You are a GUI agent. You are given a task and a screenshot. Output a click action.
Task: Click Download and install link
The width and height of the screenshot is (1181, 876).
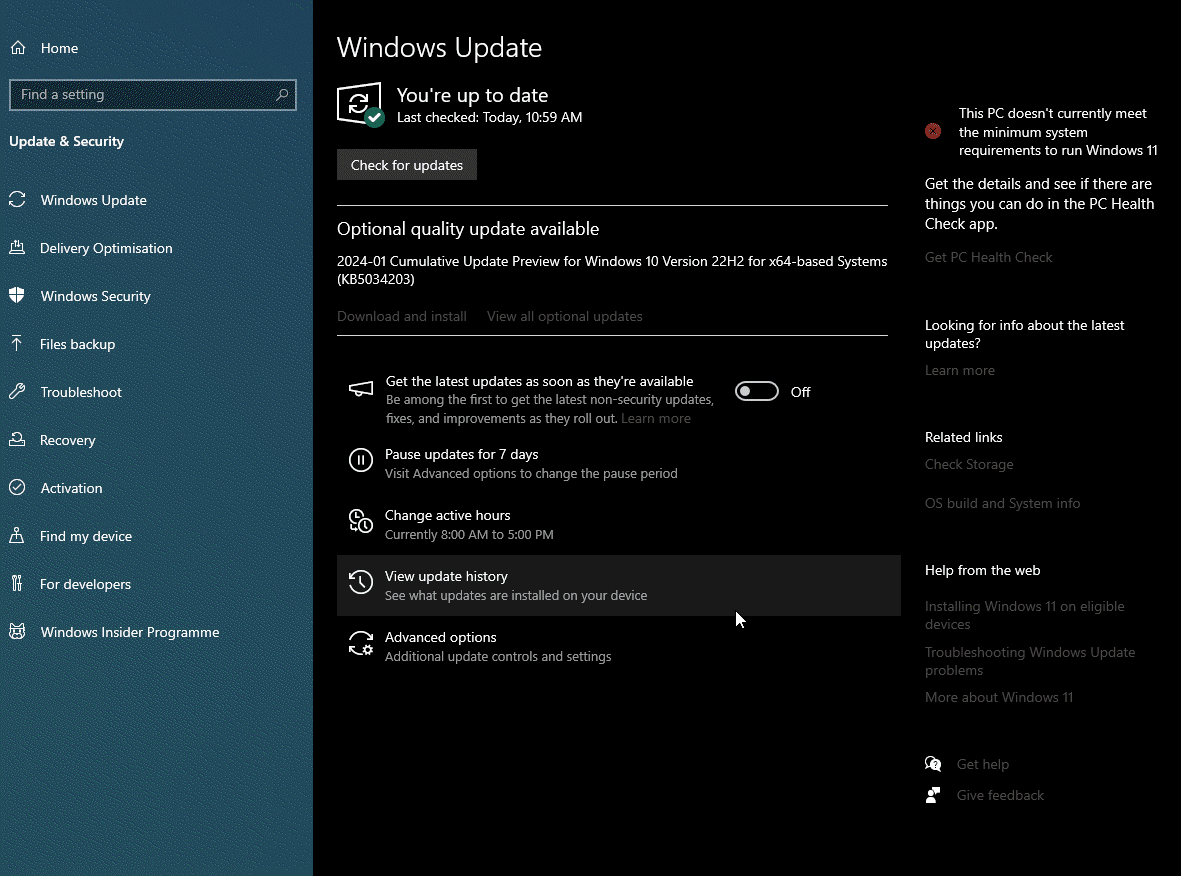[x=401, y=316]
